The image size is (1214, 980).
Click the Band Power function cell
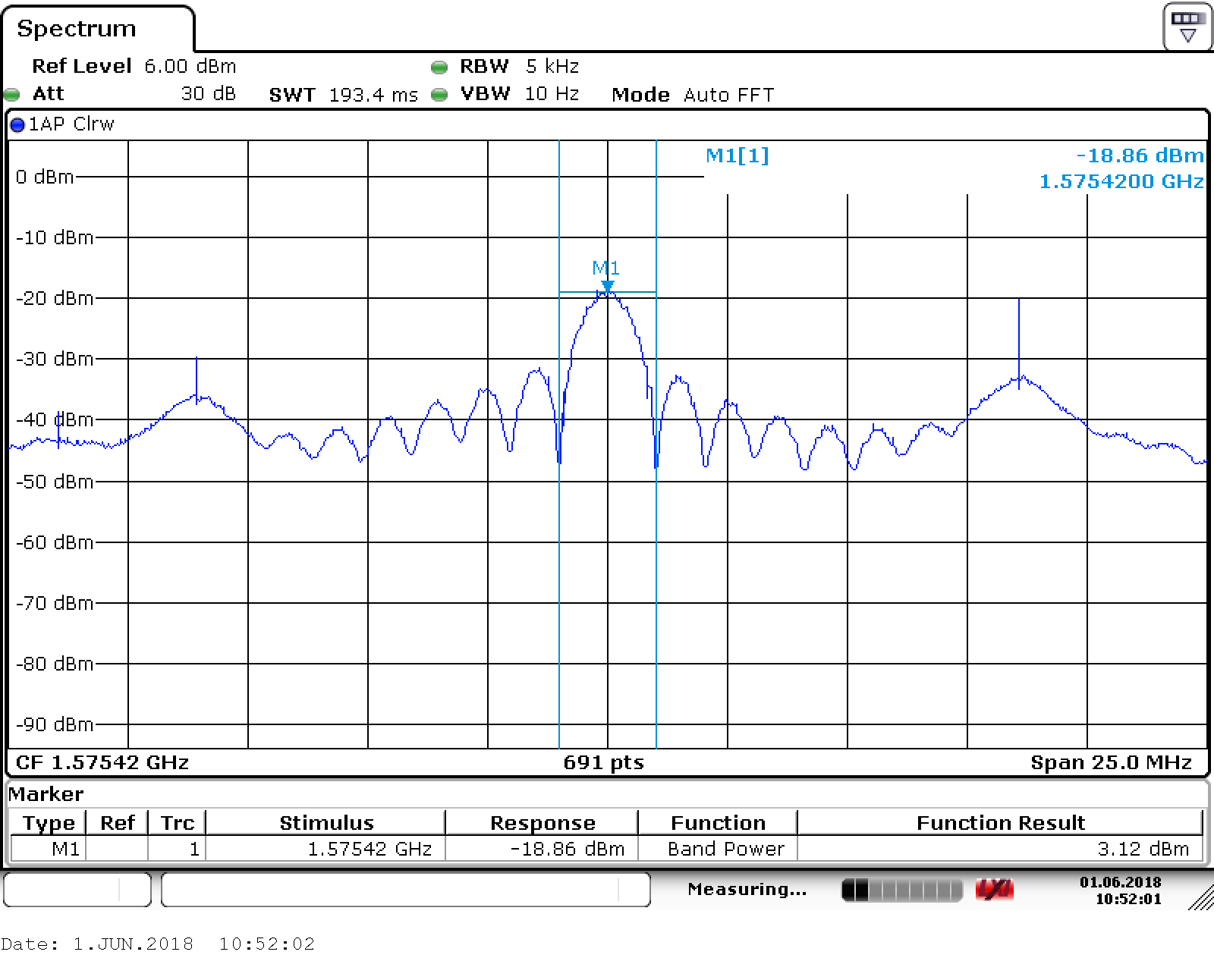click(725, 849)
